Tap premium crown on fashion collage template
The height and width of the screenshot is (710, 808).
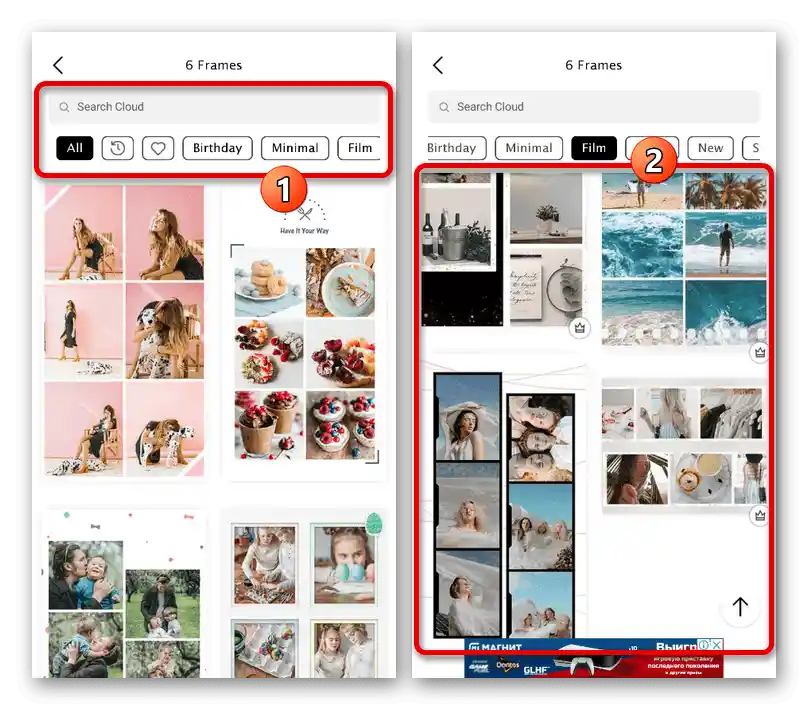pos(760,516)
